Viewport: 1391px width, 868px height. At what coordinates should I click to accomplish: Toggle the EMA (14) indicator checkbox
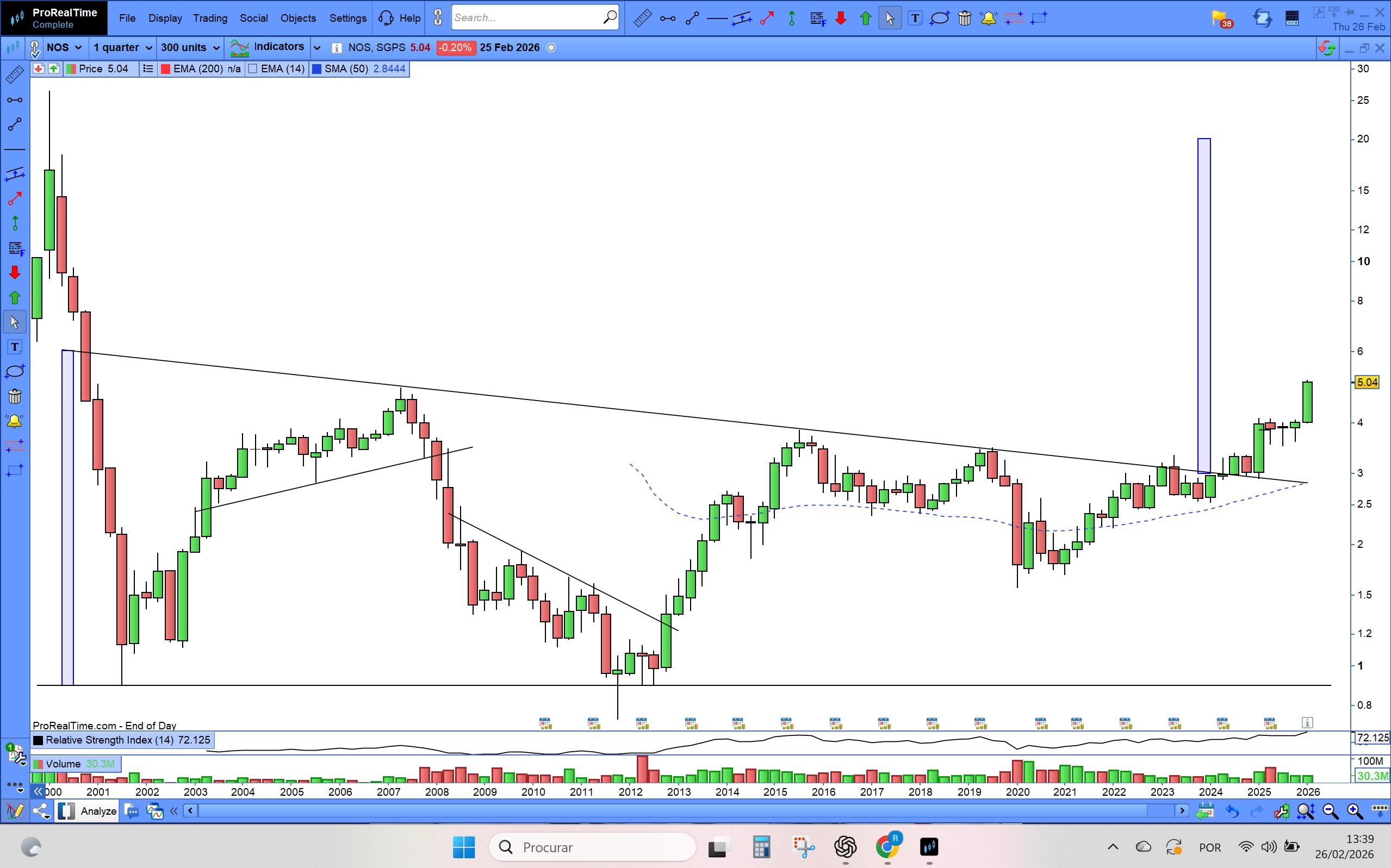[x=253, y=69]
